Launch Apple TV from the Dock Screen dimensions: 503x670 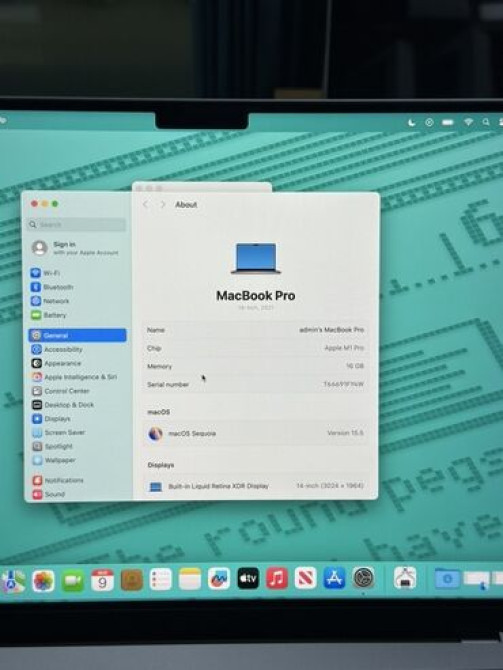[x=248, y=579]
